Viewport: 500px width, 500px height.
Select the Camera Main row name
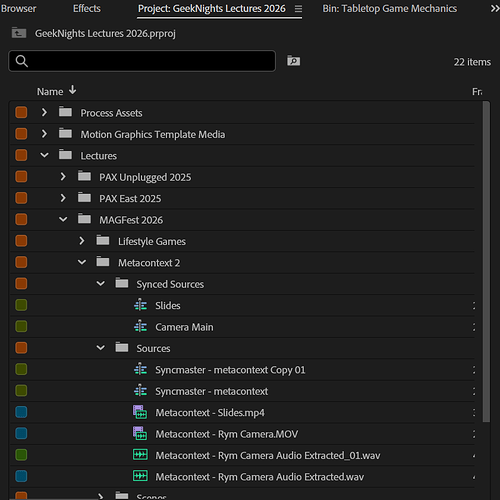[184, 327]
